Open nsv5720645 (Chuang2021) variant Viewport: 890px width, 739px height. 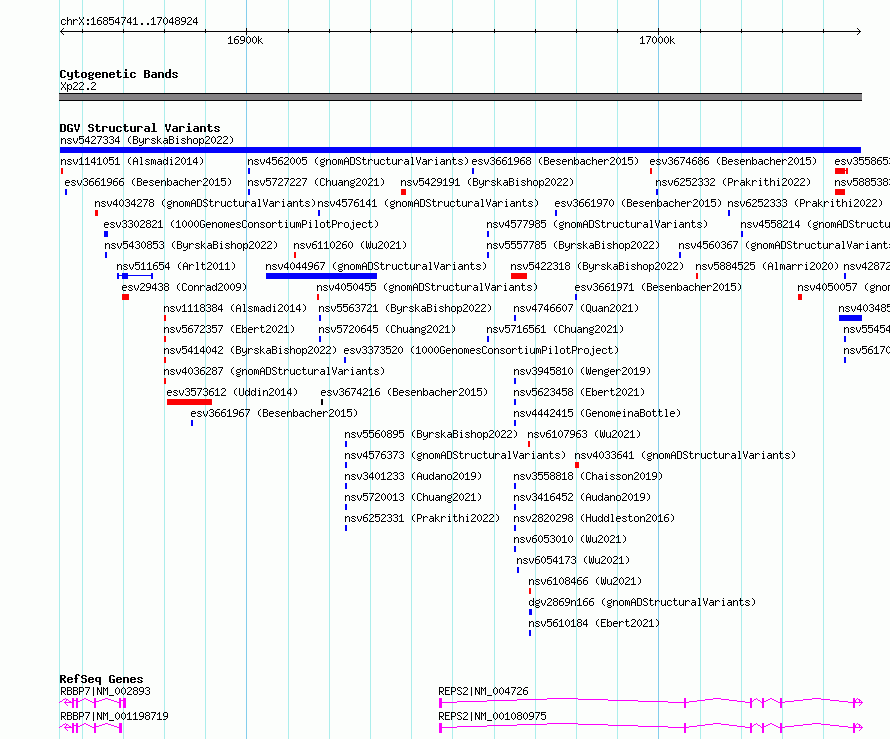pos(387,329)
